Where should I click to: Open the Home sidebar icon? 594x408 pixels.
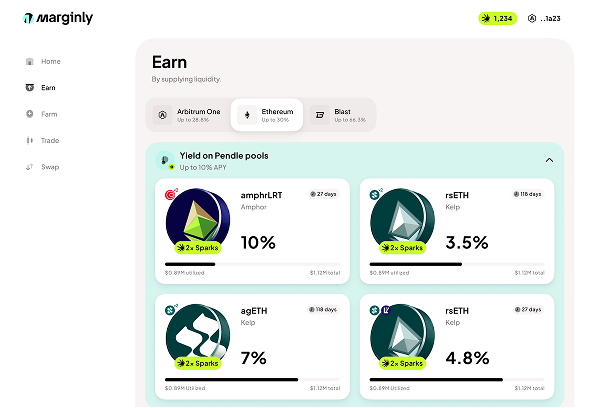[x=30, y=61]
